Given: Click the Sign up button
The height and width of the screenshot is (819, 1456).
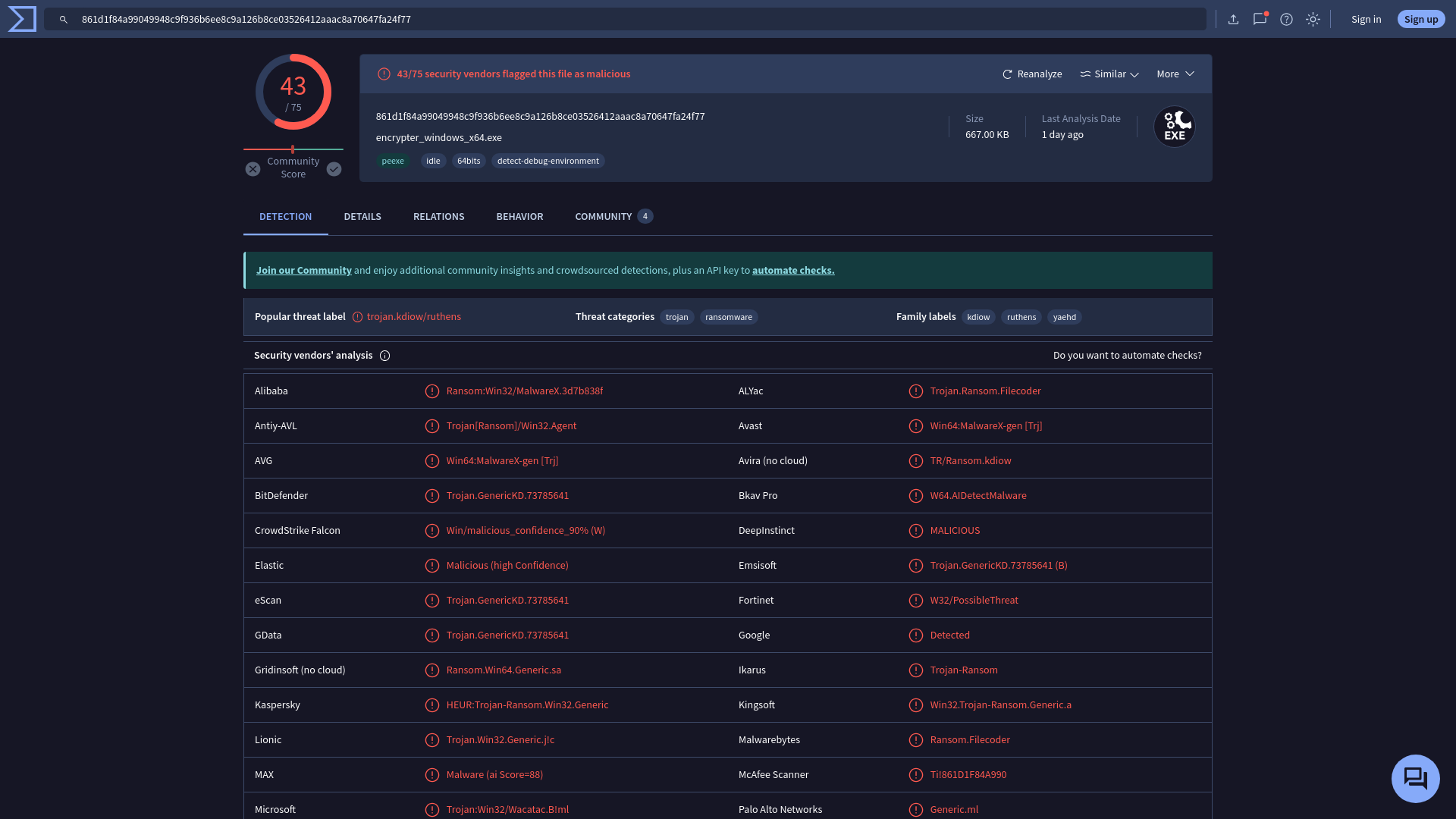Looking at the screenshot, I should 1421,20.
